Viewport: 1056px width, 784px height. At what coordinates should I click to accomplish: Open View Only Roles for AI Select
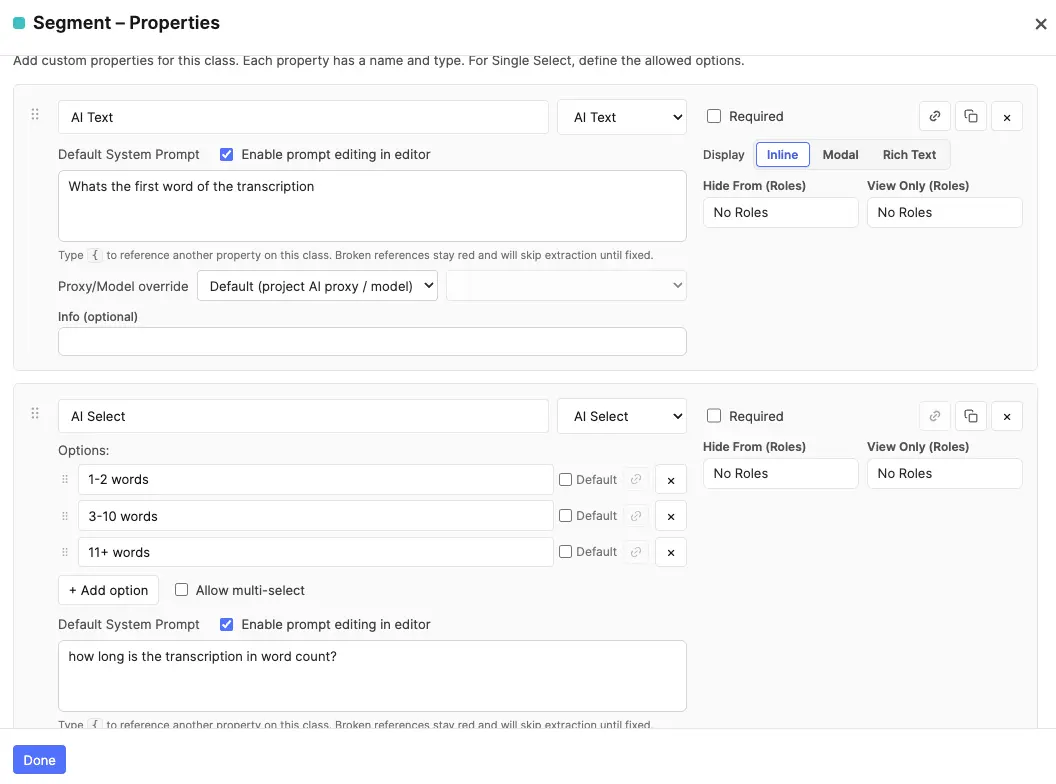pos(944,473)
